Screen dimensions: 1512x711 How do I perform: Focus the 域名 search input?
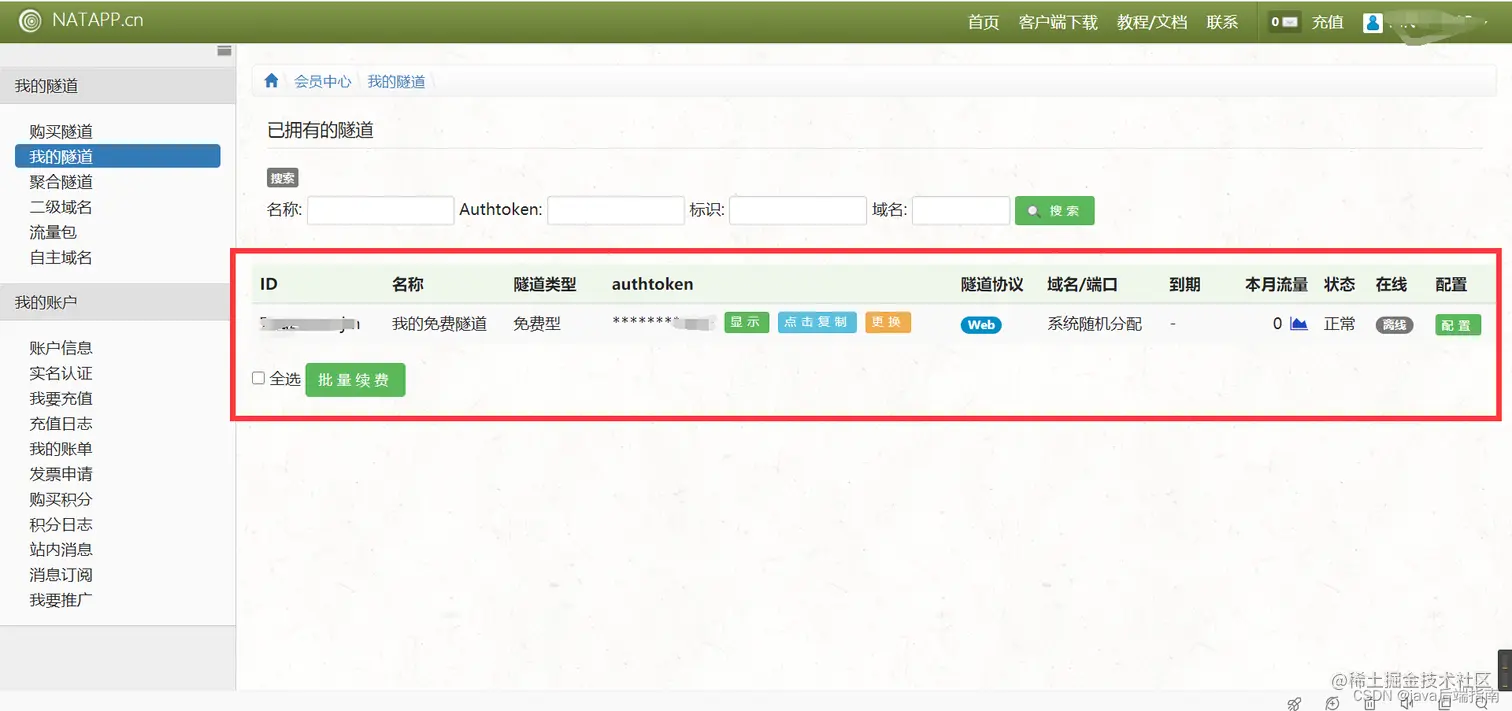click(x=961, y=210)
